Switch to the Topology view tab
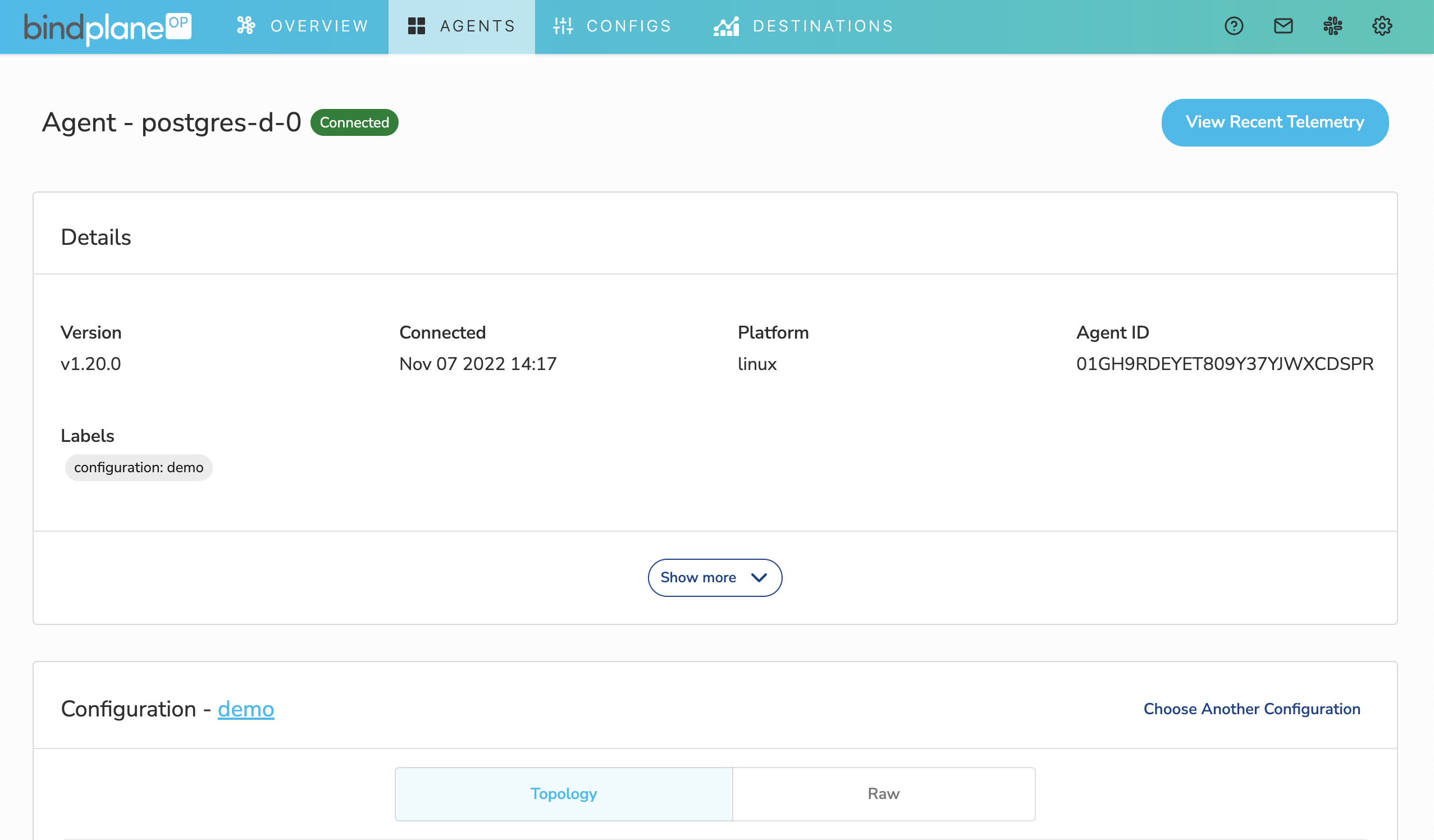This screenshot has height=840, width=1434. point(563,794)
